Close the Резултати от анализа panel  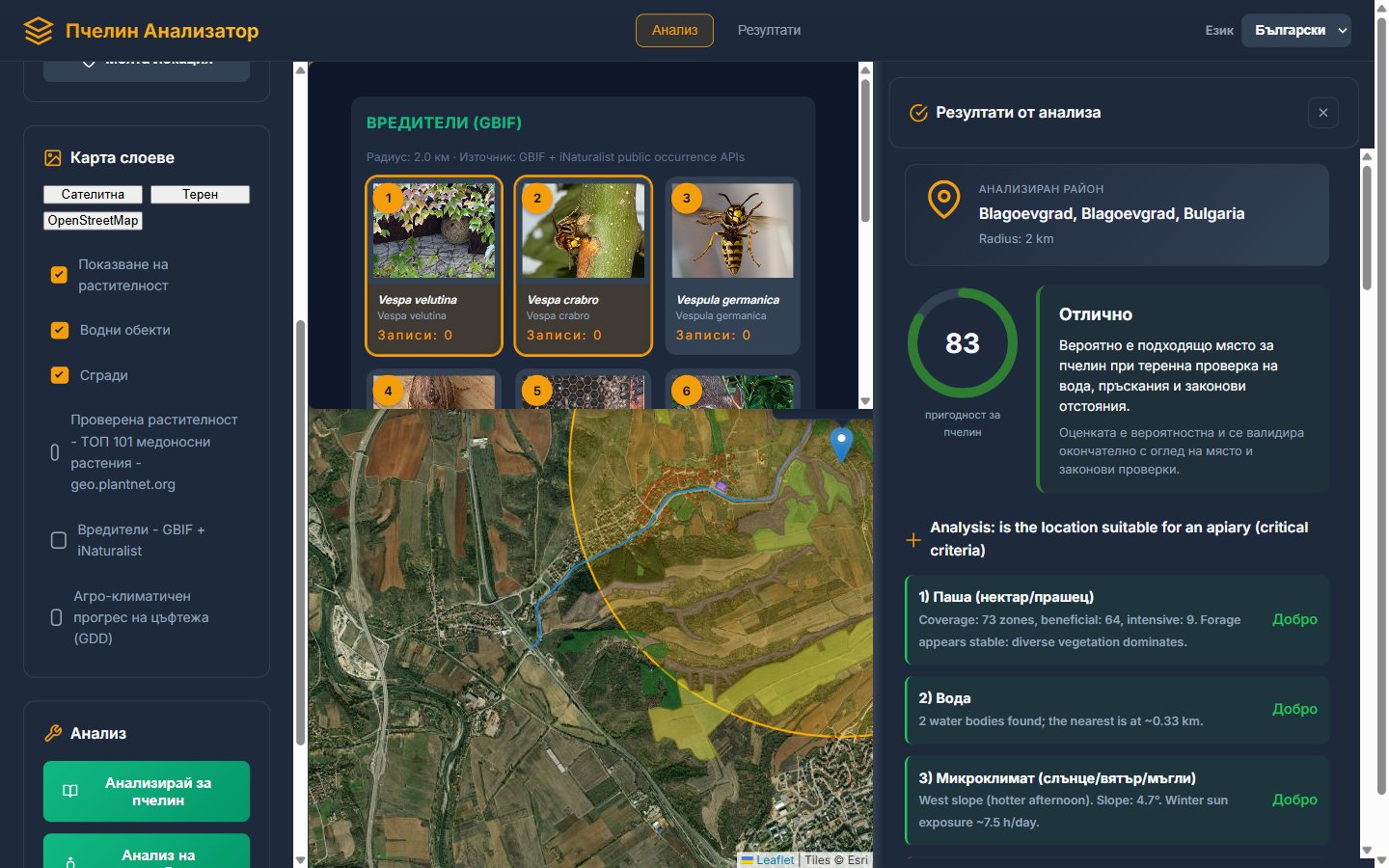tap(1323, 113)
